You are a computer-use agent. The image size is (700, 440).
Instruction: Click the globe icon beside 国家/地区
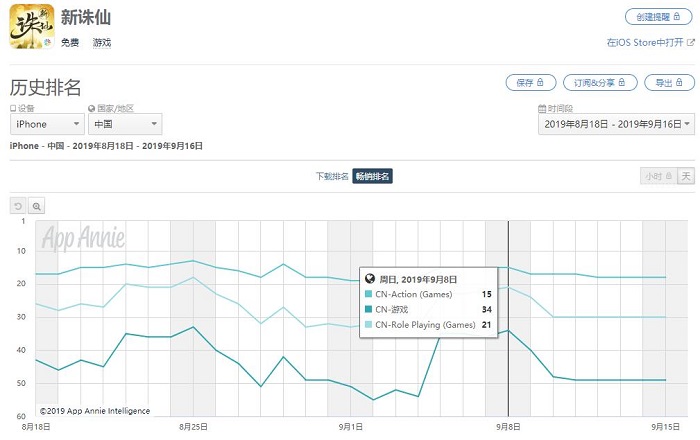tap(92, 108)
